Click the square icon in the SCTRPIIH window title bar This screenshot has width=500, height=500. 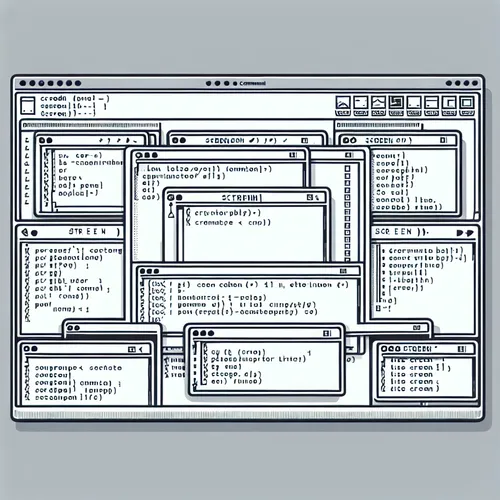click(311, 198)
